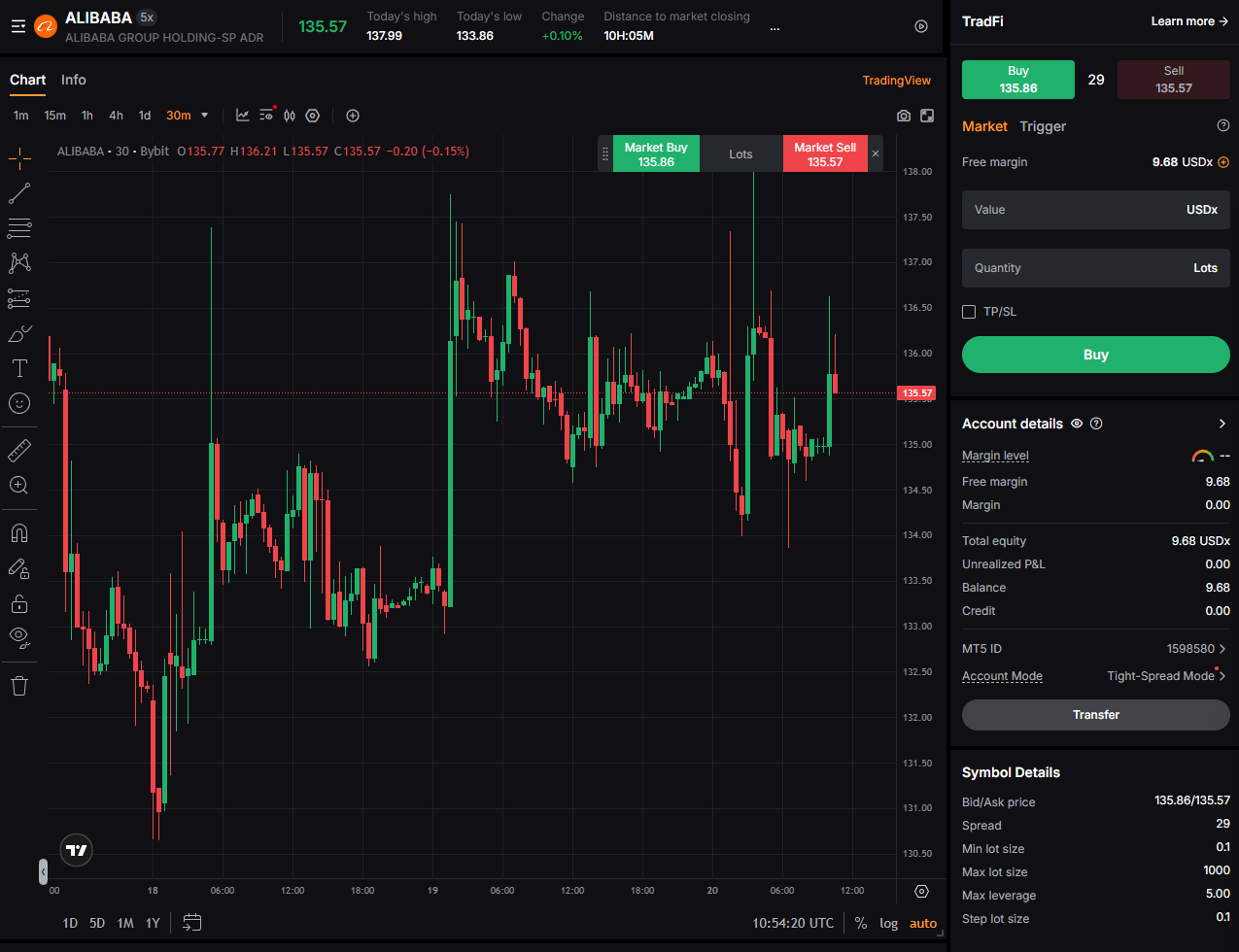Click the Quantity Lots input field

(x=1096, y=268)
